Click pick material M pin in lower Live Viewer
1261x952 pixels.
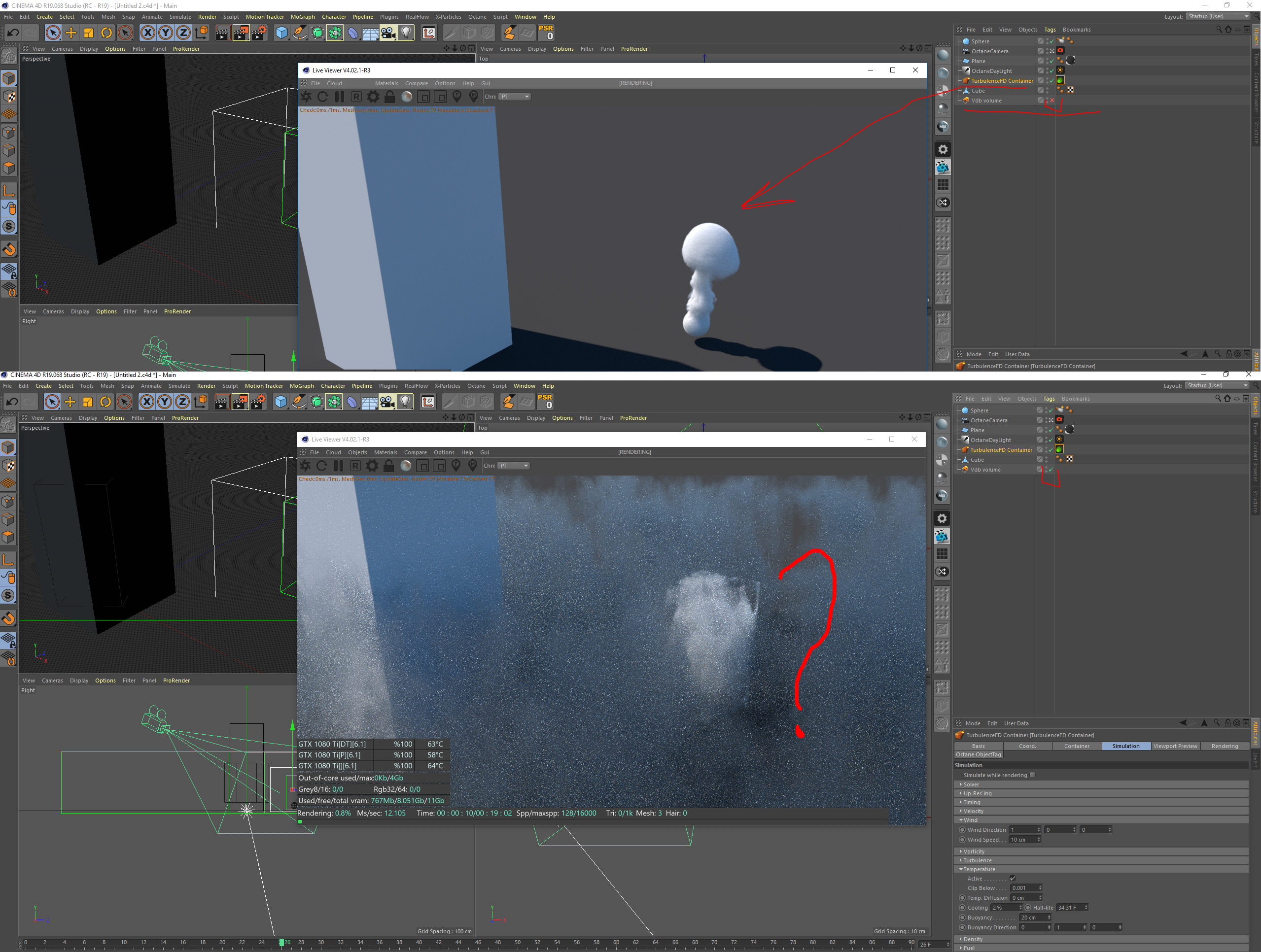coord(473,466)
